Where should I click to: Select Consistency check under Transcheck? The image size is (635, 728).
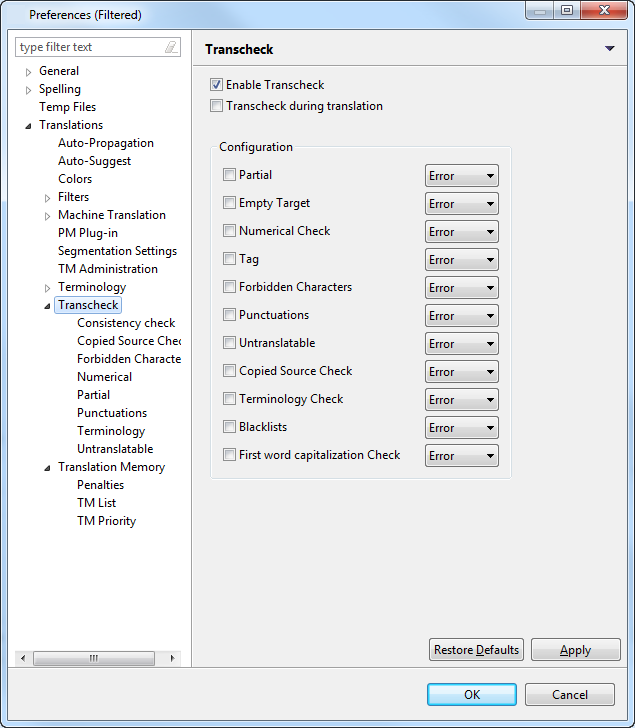click(x=126, y=323)
